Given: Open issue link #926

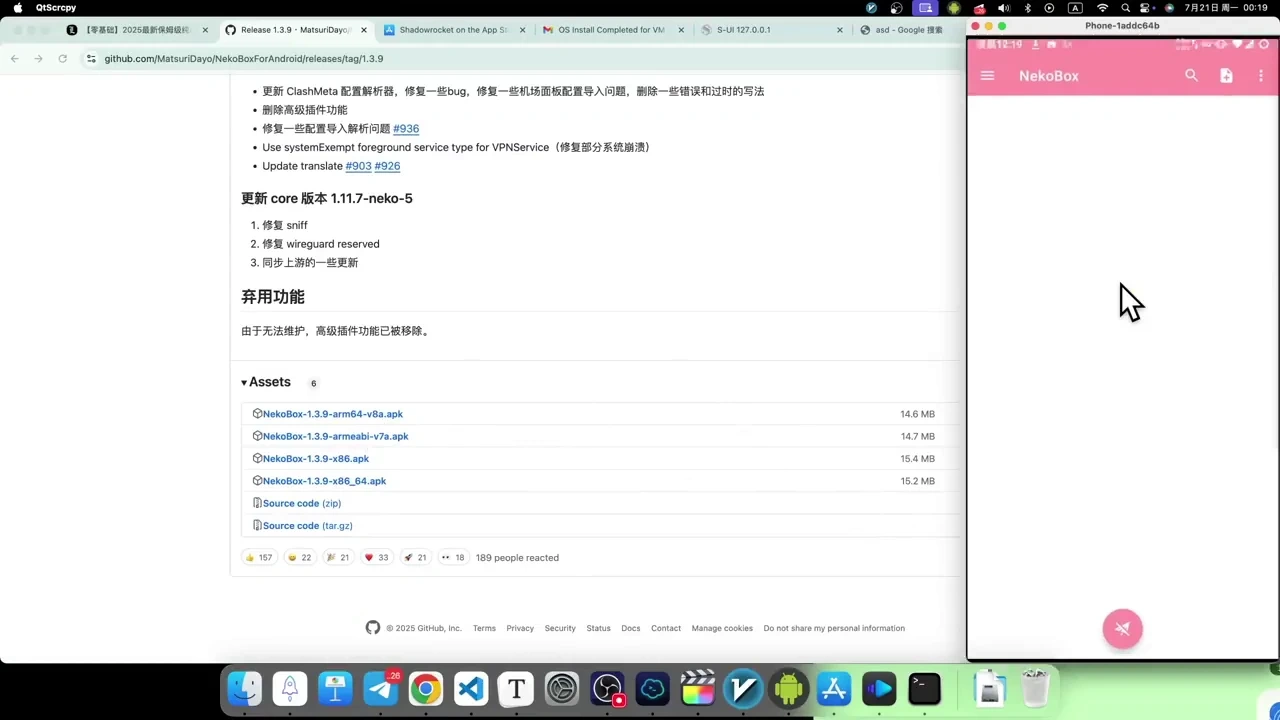Looking at the screenshot, I should coord(387,166).
